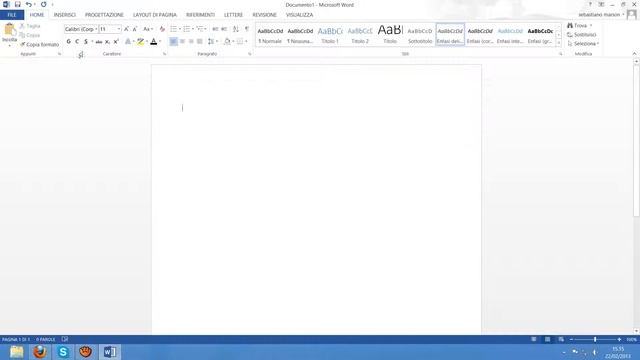Open Firefox from the taskbar

[40, 352]
